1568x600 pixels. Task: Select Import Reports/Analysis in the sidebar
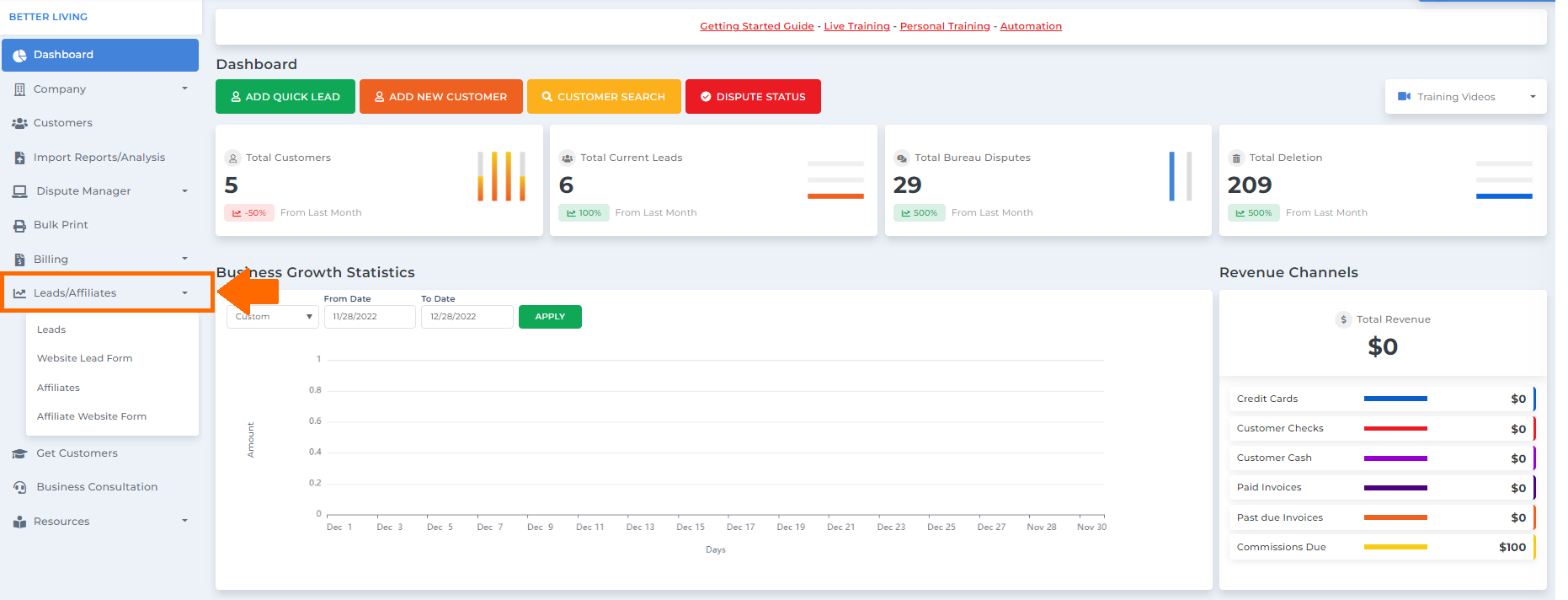(99, 158)
